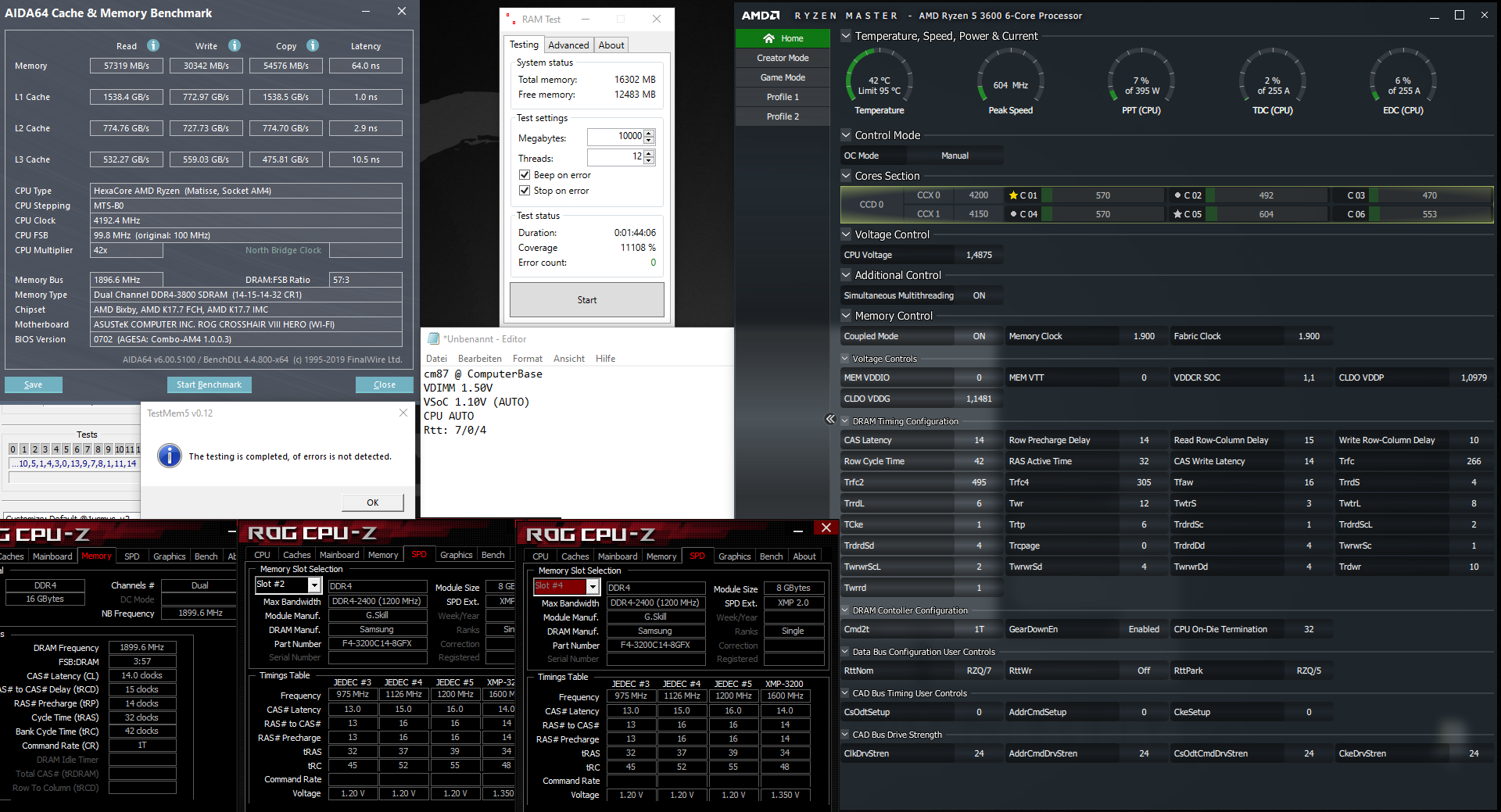Click the dot marker next to C 02
Viewport: 1501px width, 812px height.
tap(1177, 195)
